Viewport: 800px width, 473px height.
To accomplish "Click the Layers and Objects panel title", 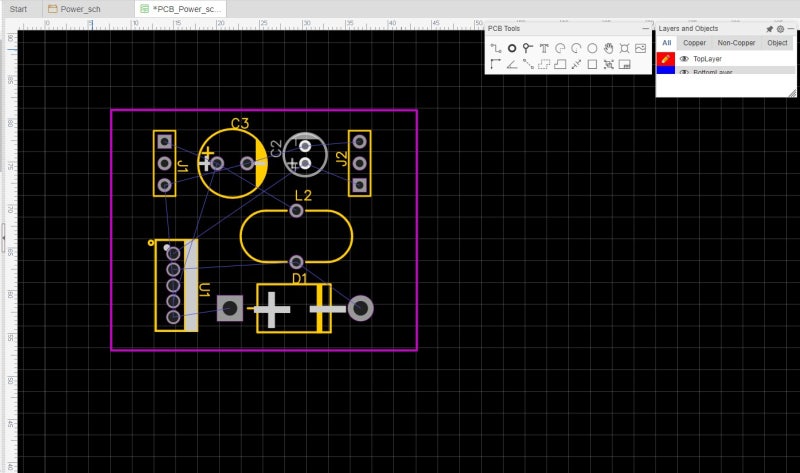I will [x=688, y=29].
